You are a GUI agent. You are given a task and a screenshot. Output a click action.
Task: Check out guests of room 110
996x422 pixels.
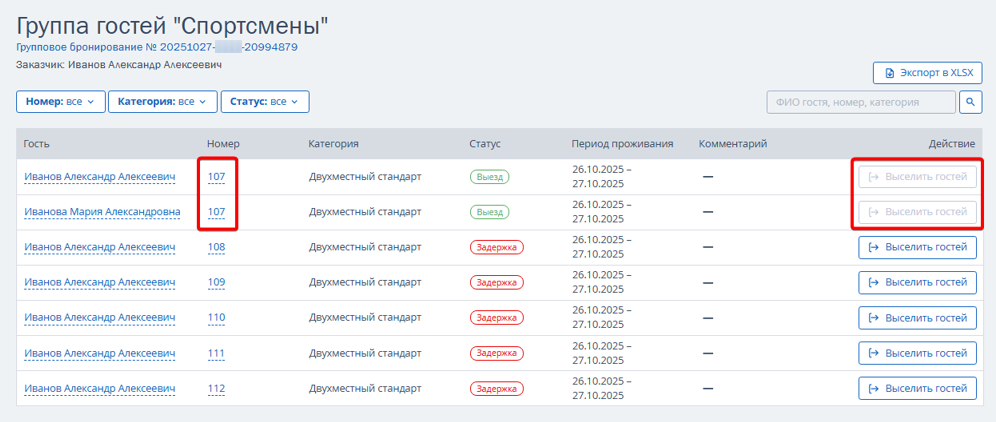(917, 317)
